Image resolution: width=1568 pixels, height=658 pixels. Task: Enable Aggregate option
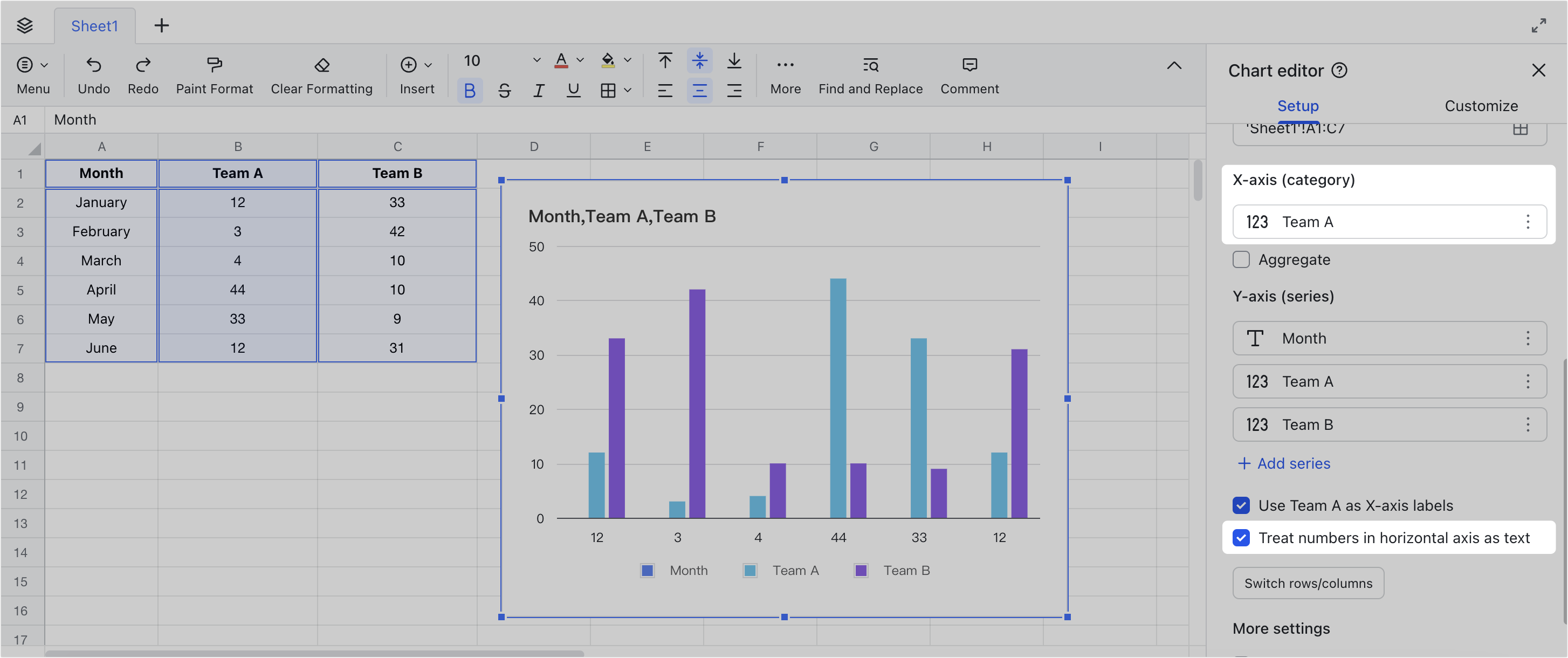[x=1241, y=259]
